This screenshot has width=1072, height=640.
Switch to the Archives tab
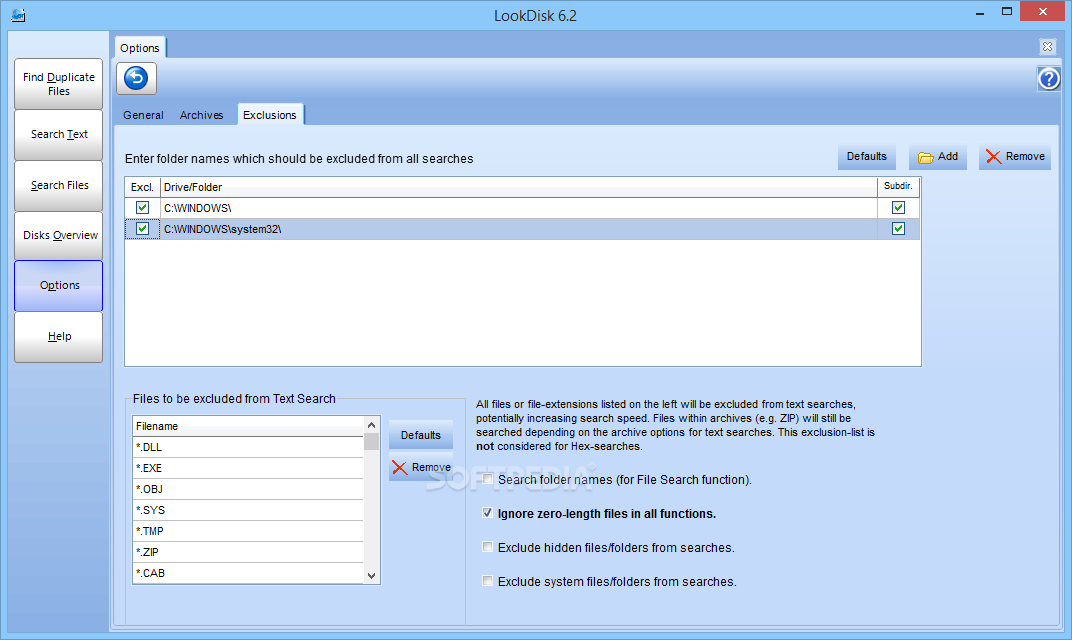click(x=201, y=115)
